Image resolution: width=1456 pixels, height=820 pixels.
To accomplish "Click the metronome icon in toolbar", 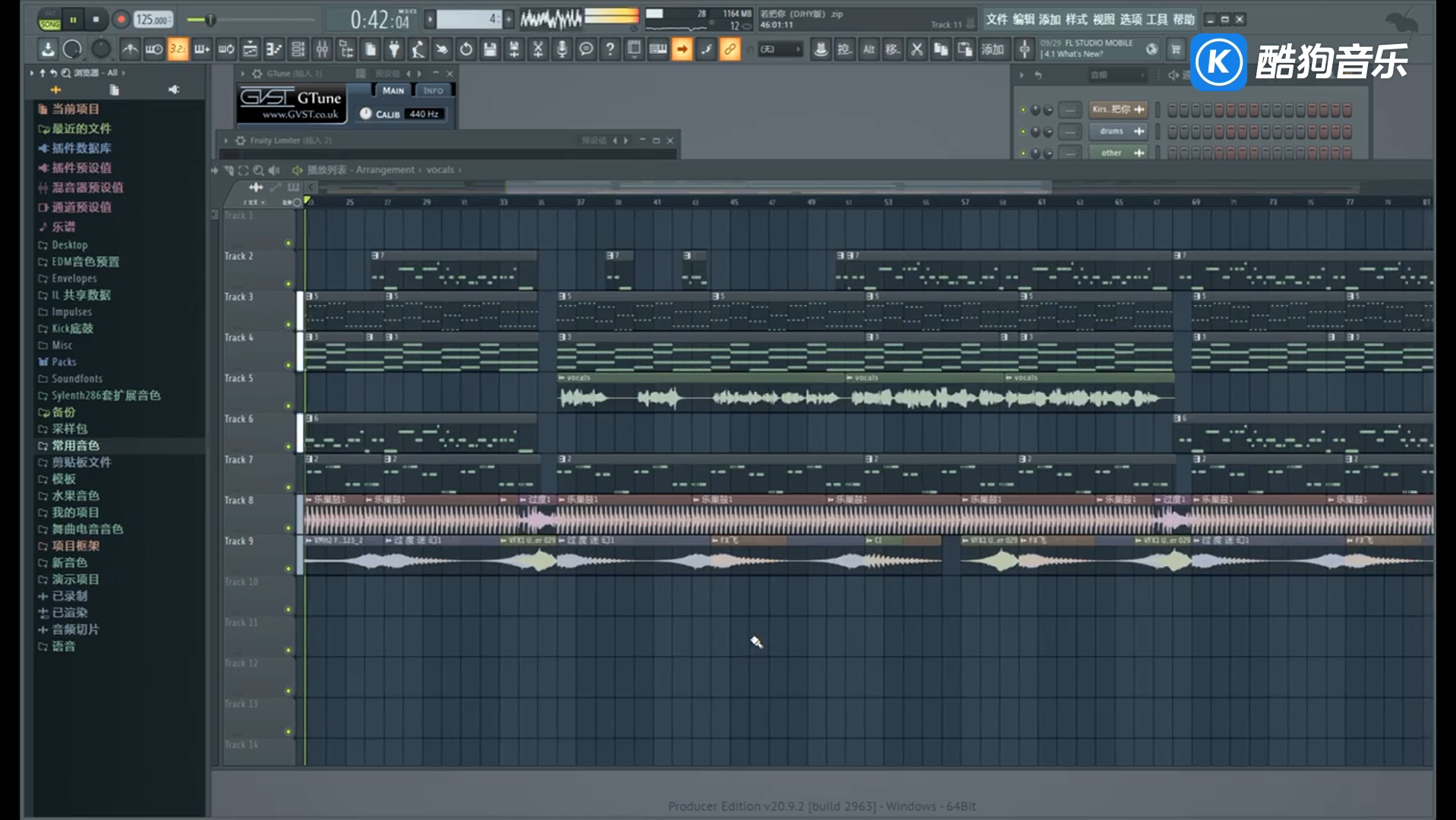I will pos(130,49).
